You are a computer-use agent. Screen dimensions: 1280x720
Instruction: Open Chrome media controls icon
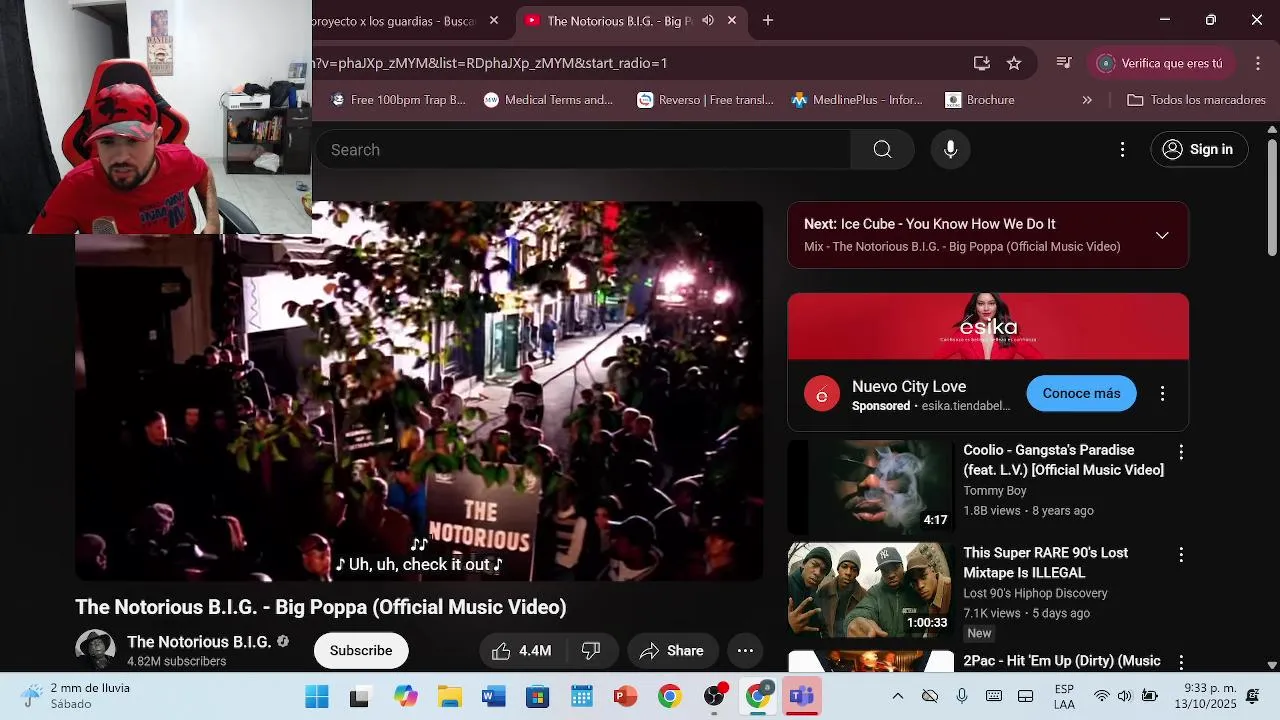coord(1064,63)
